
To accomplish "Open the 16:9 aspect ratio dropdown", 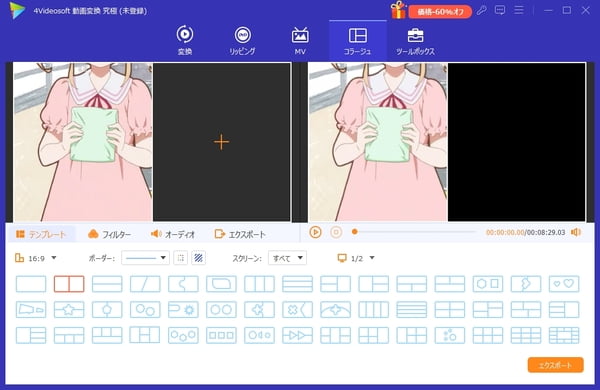I will click(x=36, y=258).
